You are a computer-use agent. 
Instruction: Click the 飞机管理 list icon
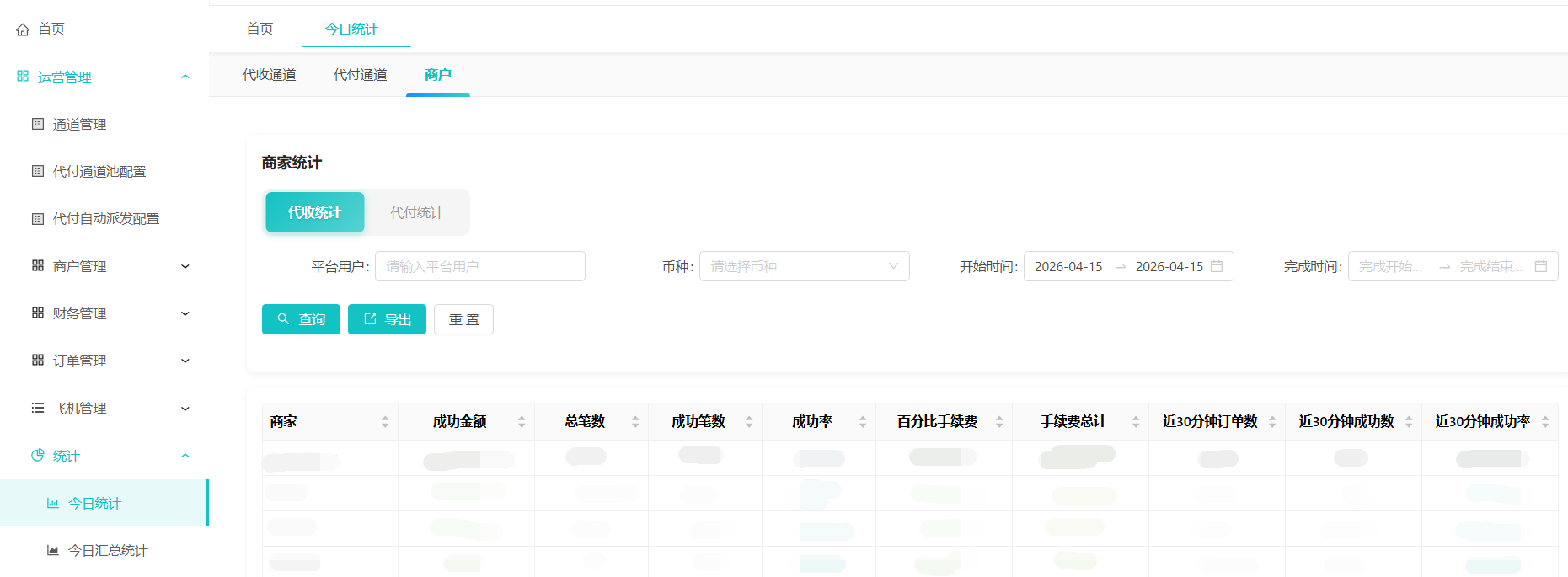coord(38,408)
